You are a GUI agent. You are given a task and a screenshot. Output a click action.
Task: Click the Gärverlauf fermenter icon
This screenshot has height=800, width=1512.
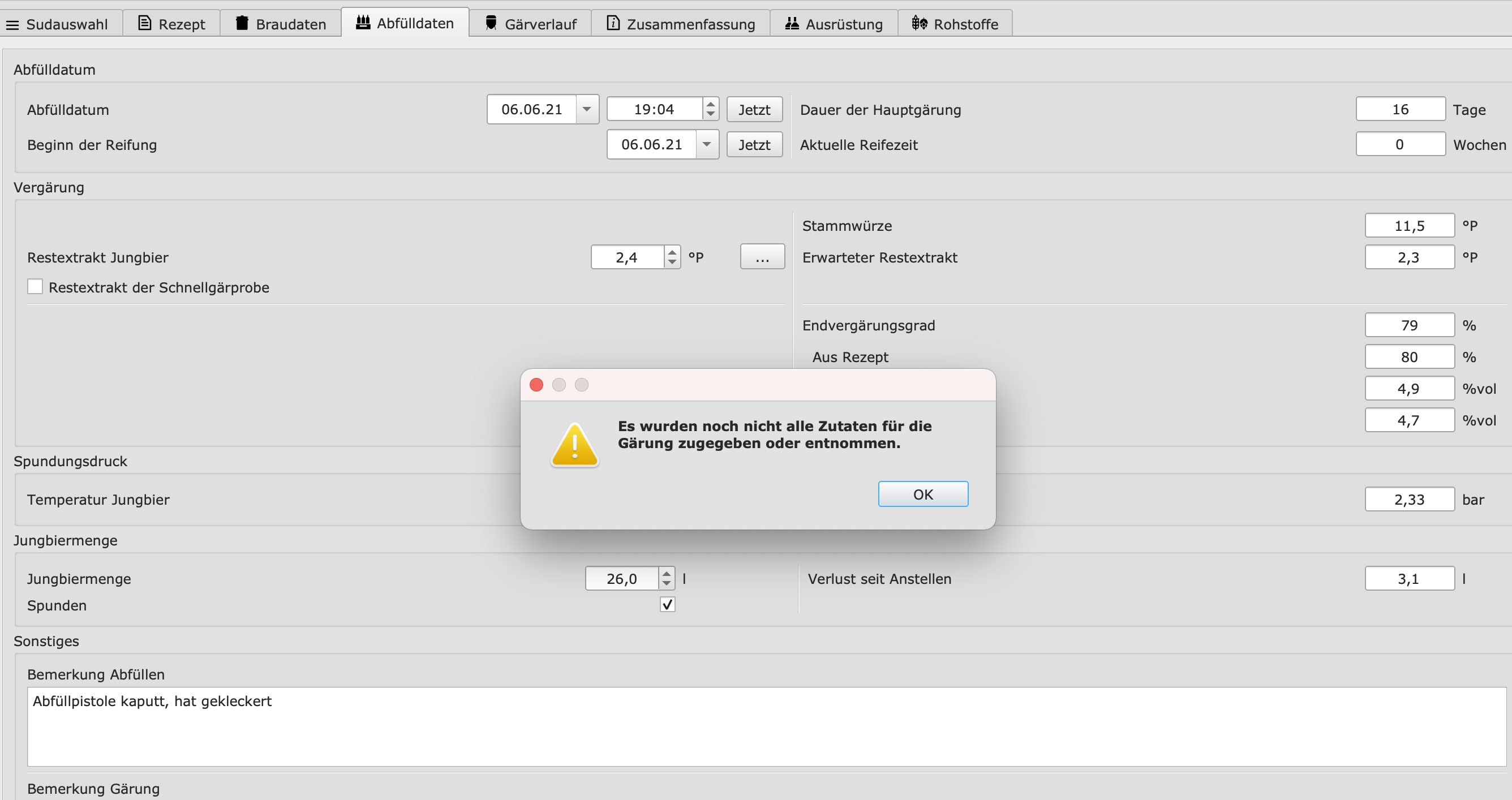click(491, 23)
